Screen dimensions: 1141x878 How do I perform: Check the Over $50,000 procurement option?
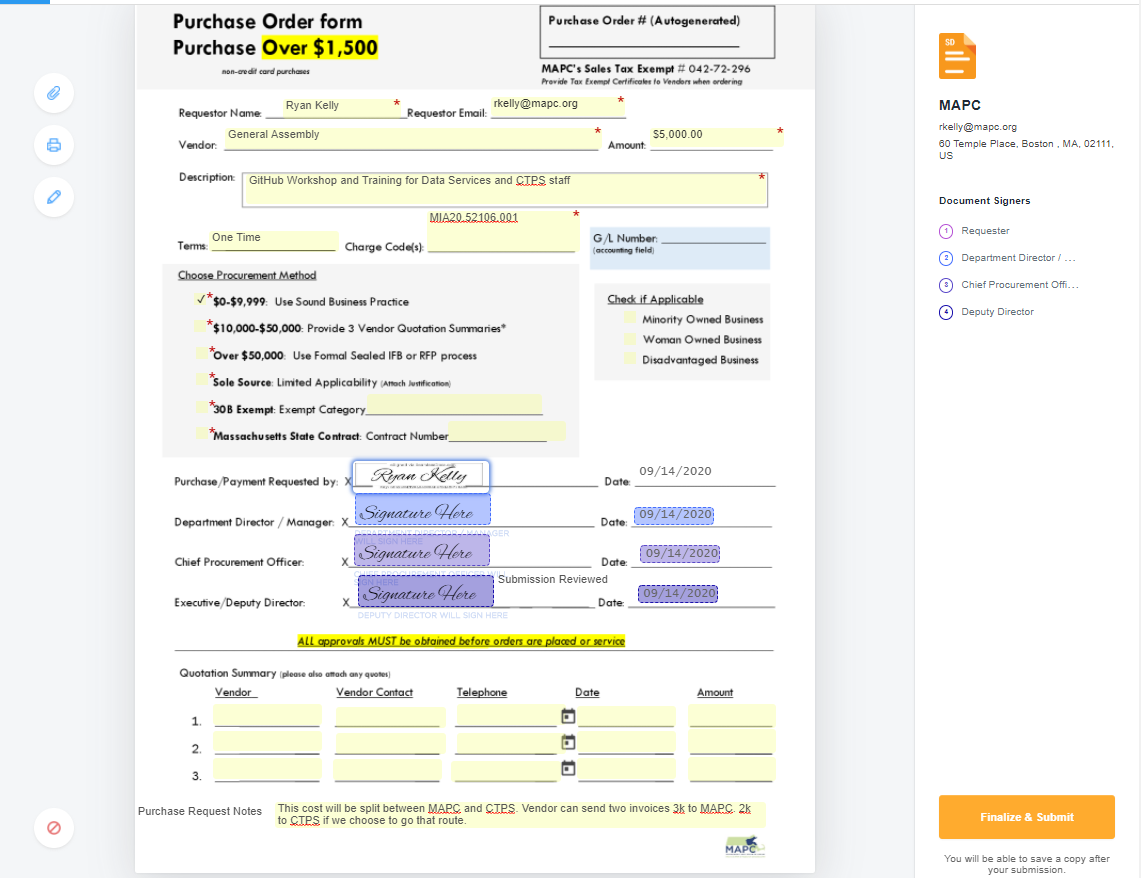(x=202, y=353)
